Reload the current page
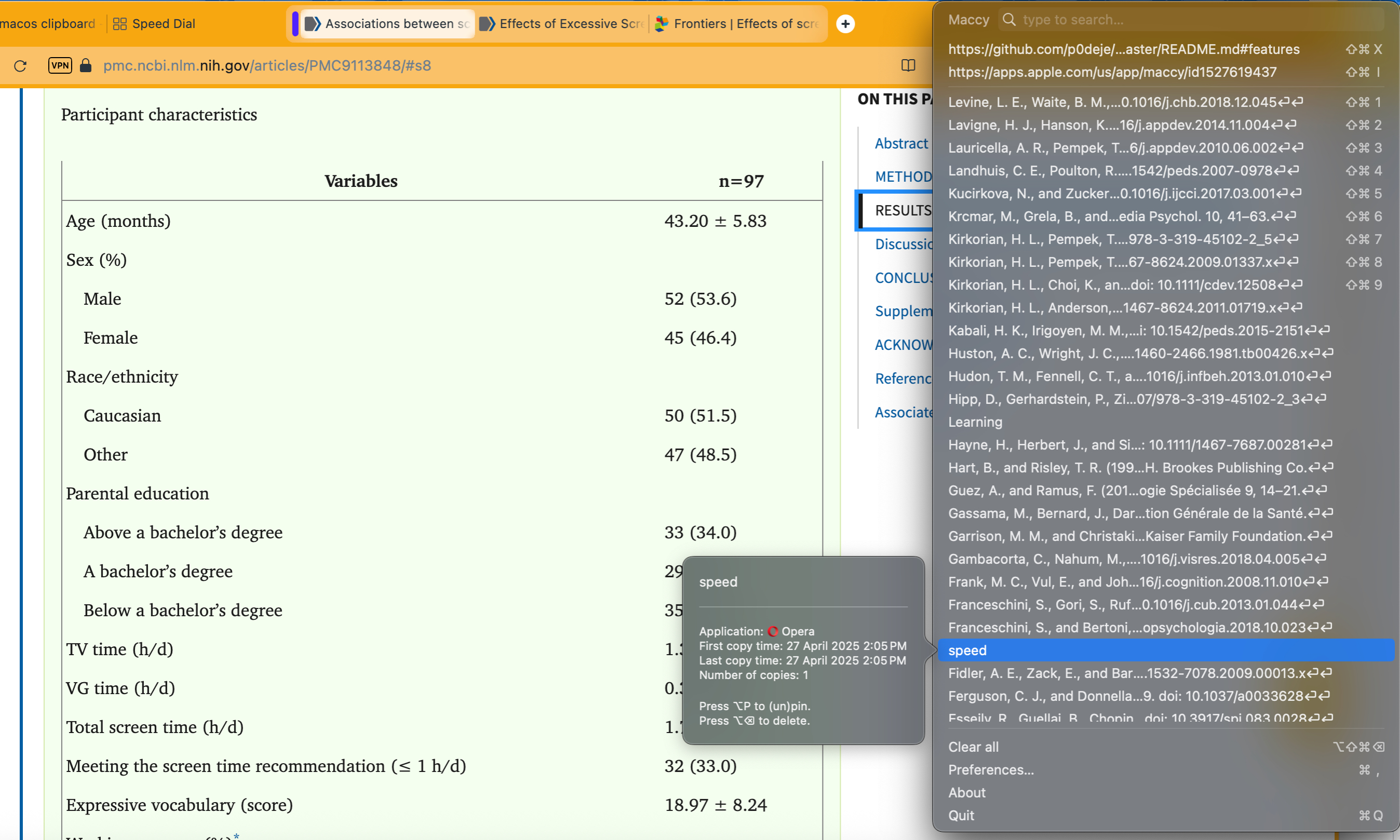The height and width of the screenshot is (840, 1400). (21, 65)
